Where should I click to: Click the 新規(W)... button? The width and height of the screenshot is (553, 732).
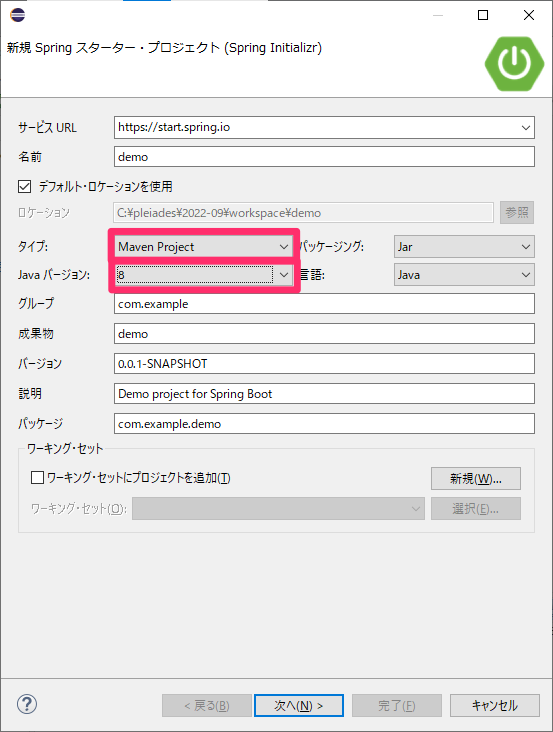point(476,479)
